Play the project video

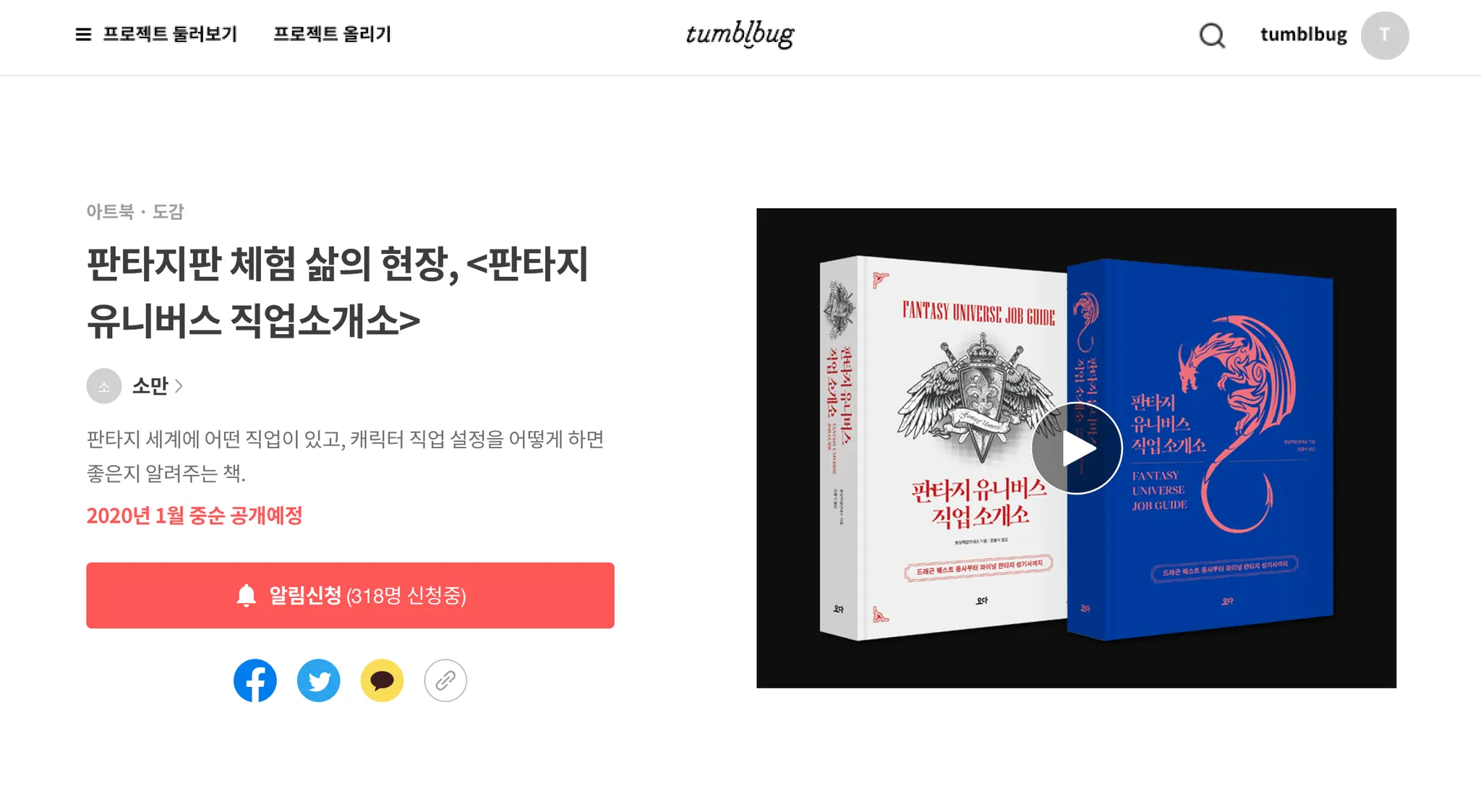click(1076, 448)
